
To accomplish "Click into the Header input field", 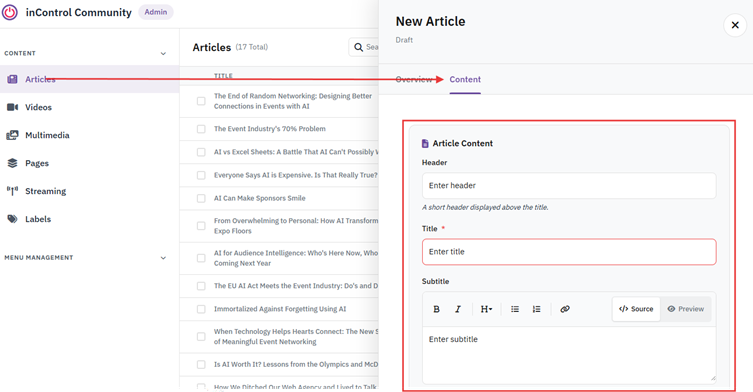I will [x=569, y=185].
